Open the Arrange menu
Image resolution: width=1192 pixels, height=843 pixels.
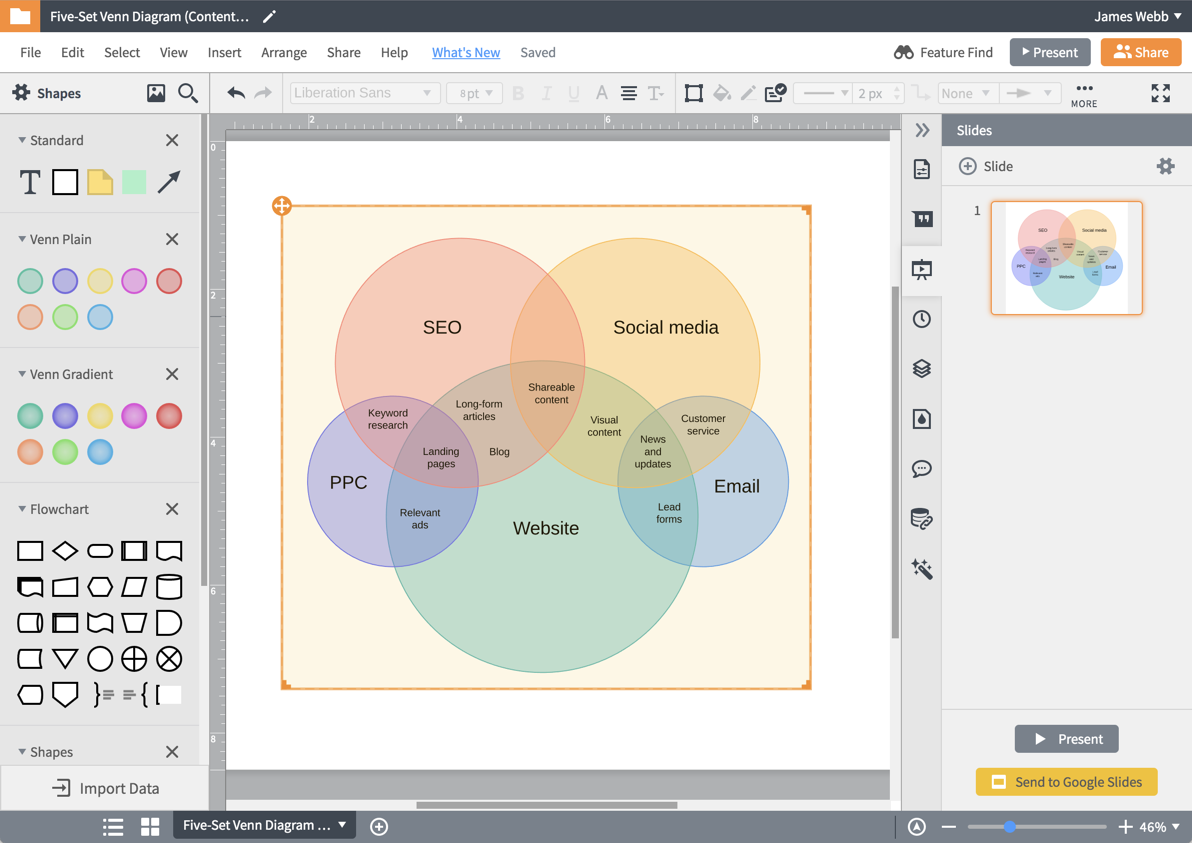(x=283, y=52)
